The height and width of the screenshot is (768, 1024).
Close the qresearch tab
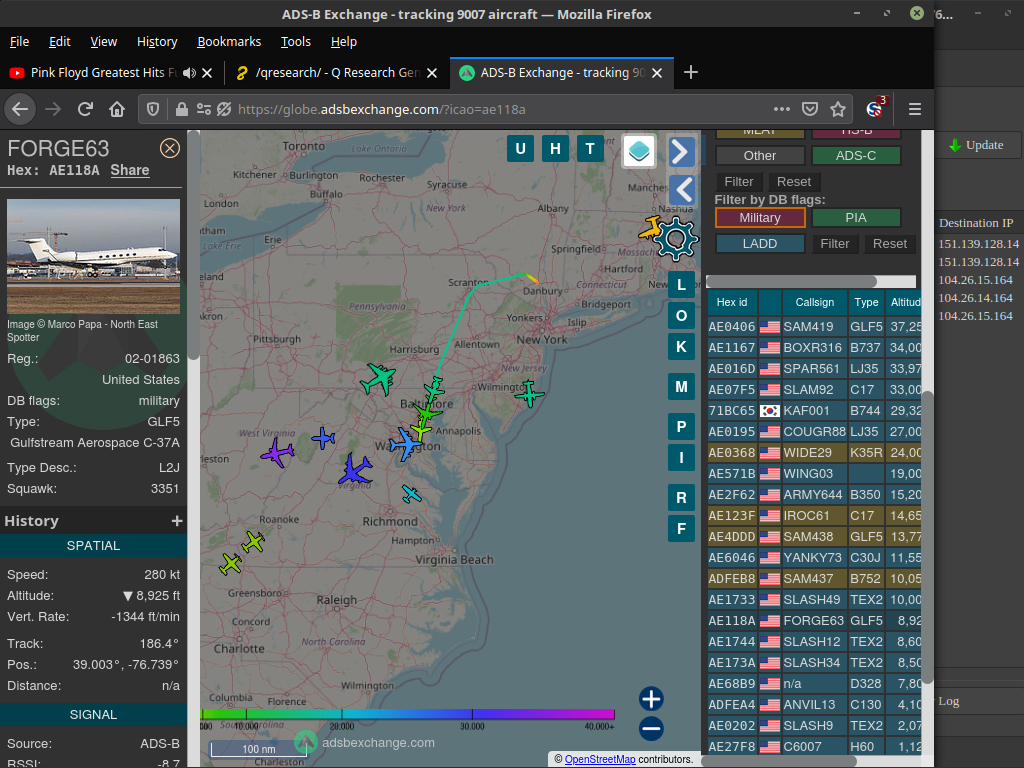tap(432, 73)
